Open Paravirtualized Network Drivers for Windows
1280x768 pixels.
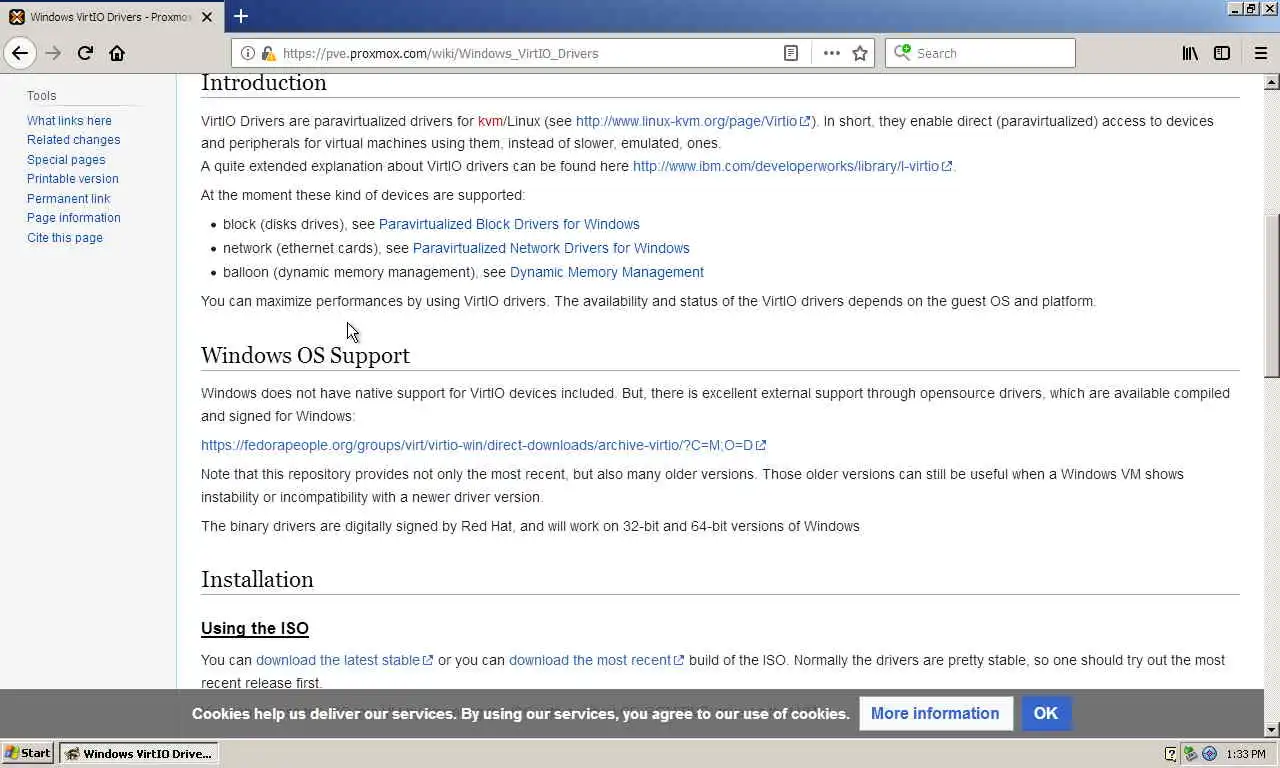coord(551,248)
